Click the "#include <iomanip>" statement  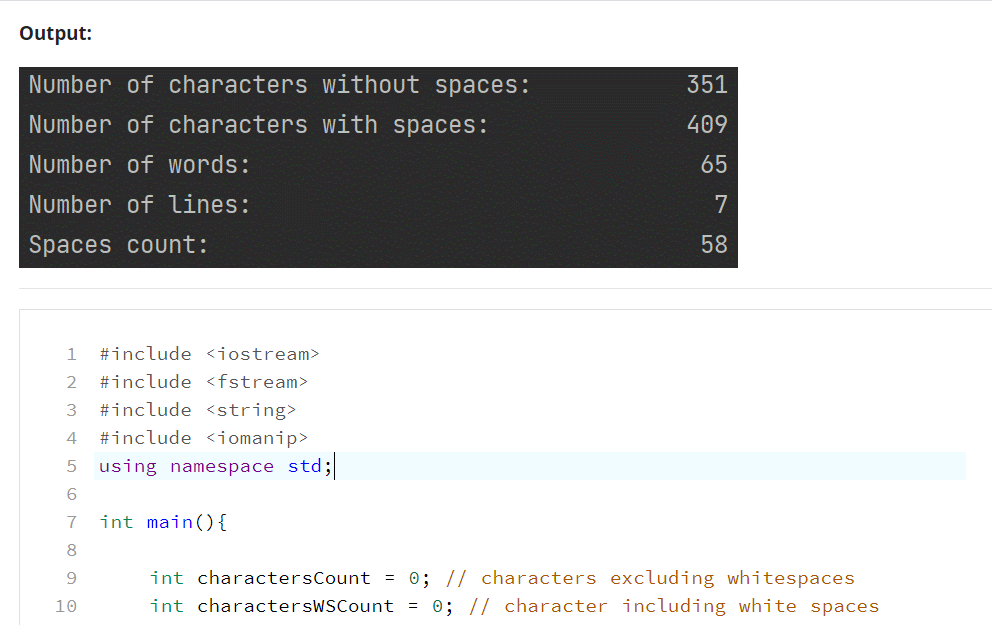203,437
